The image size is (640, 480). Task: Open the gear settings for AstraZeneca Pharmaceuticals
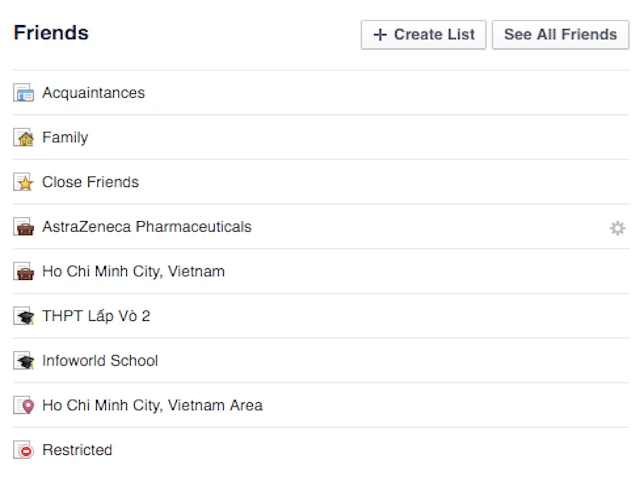coord(617,228)
